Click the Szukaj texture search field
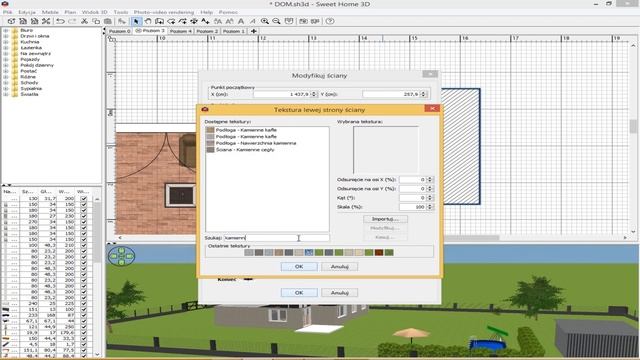640x360 pixels. click(x=276, y=238)
